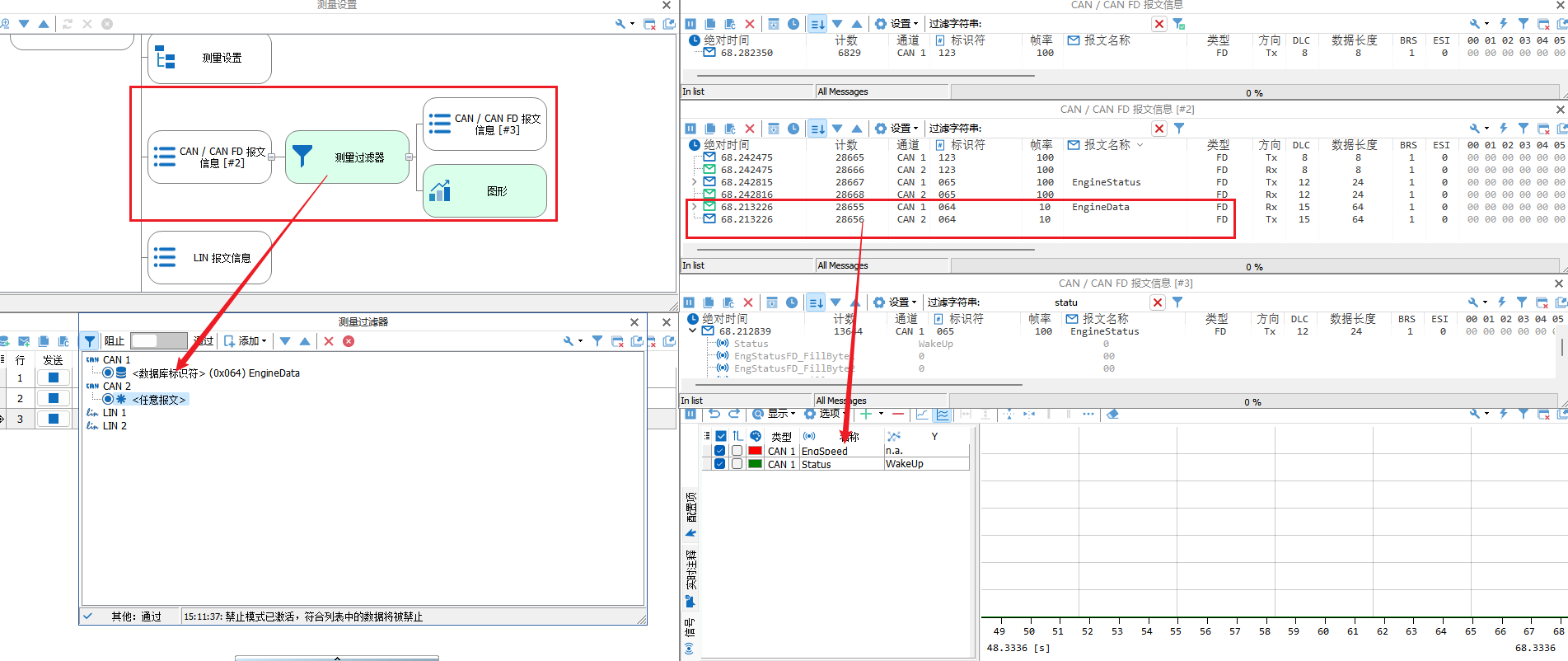The image size is (1568, 661).
Task: Click the 图形 graphics block in measurement setup
Action: (x=484, y=191)
